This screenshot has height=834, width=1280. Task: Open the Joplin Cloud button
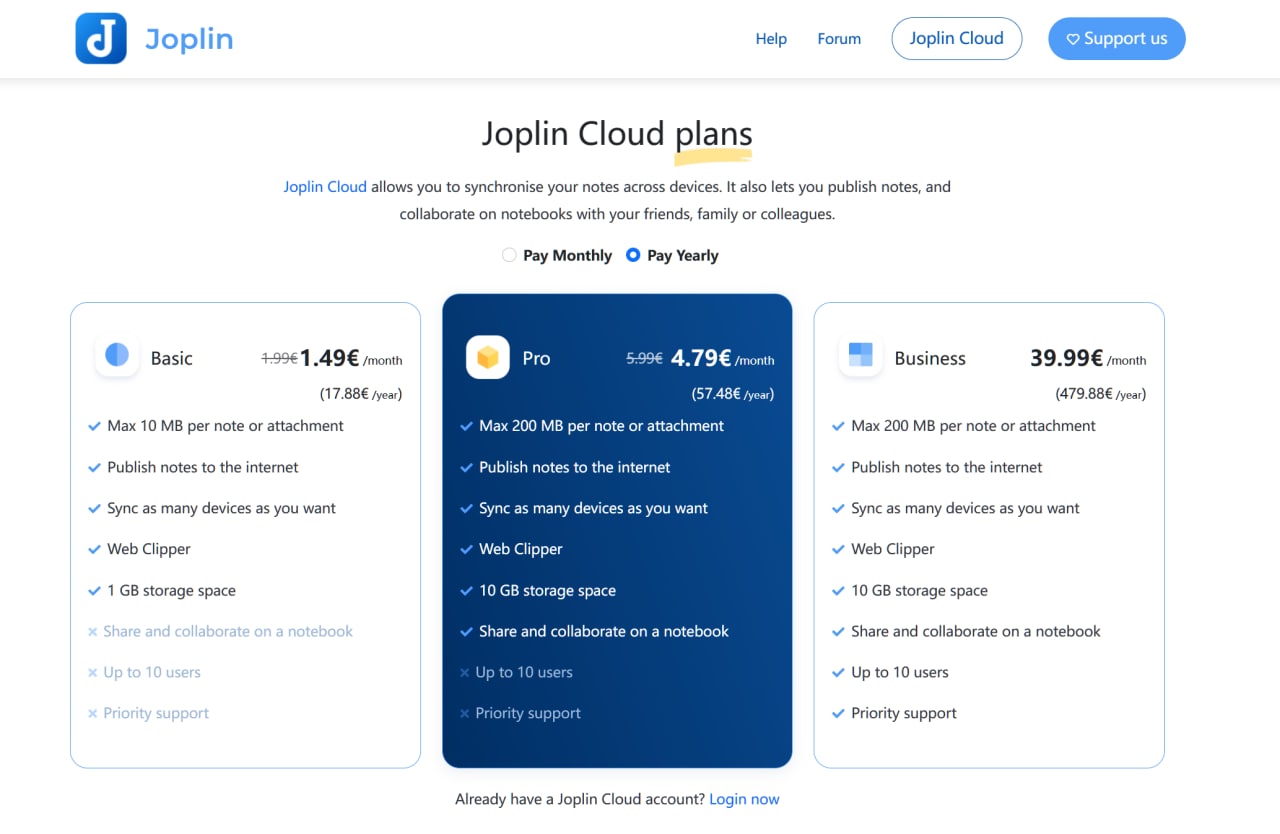pos(956,38)
